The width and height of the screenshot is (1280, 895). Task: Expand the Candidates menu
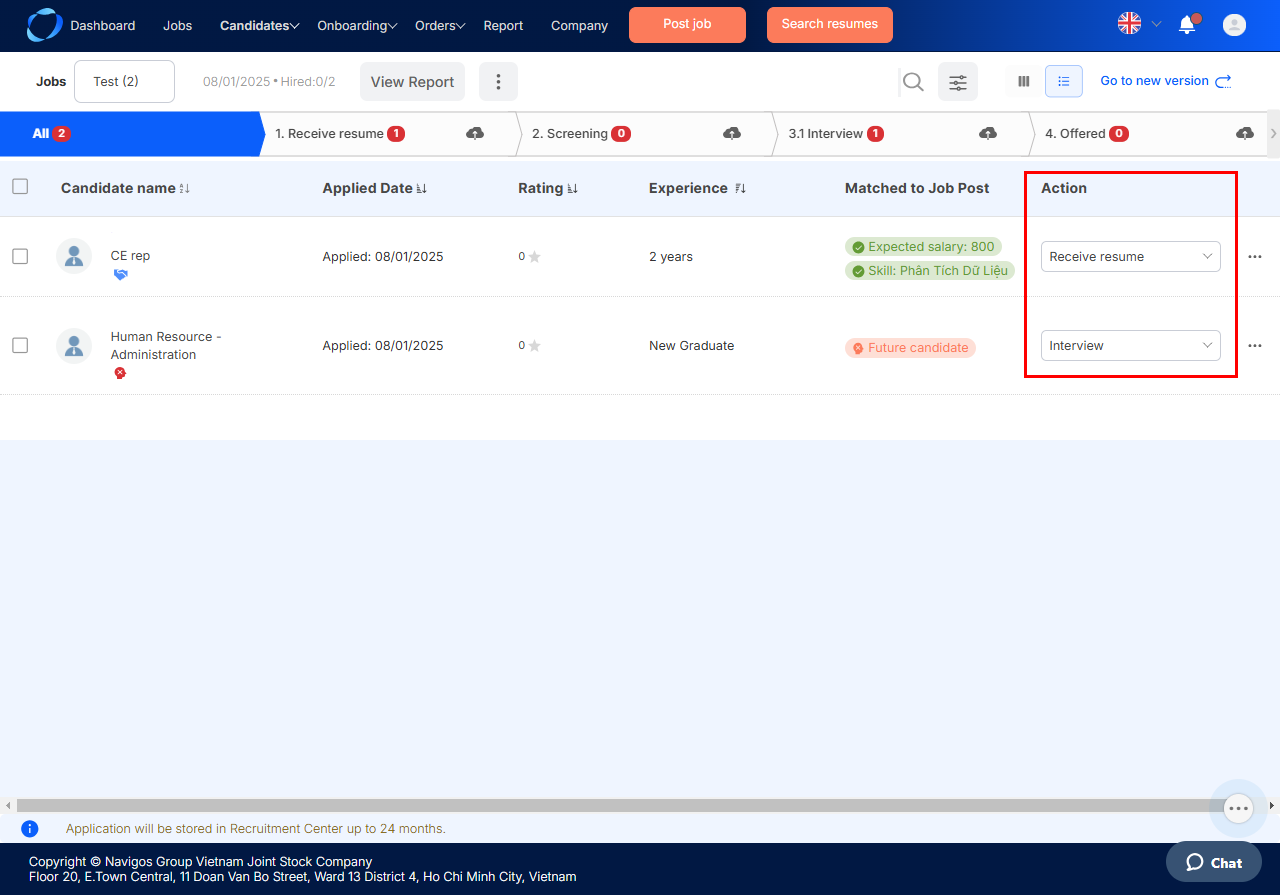(259, 26)
